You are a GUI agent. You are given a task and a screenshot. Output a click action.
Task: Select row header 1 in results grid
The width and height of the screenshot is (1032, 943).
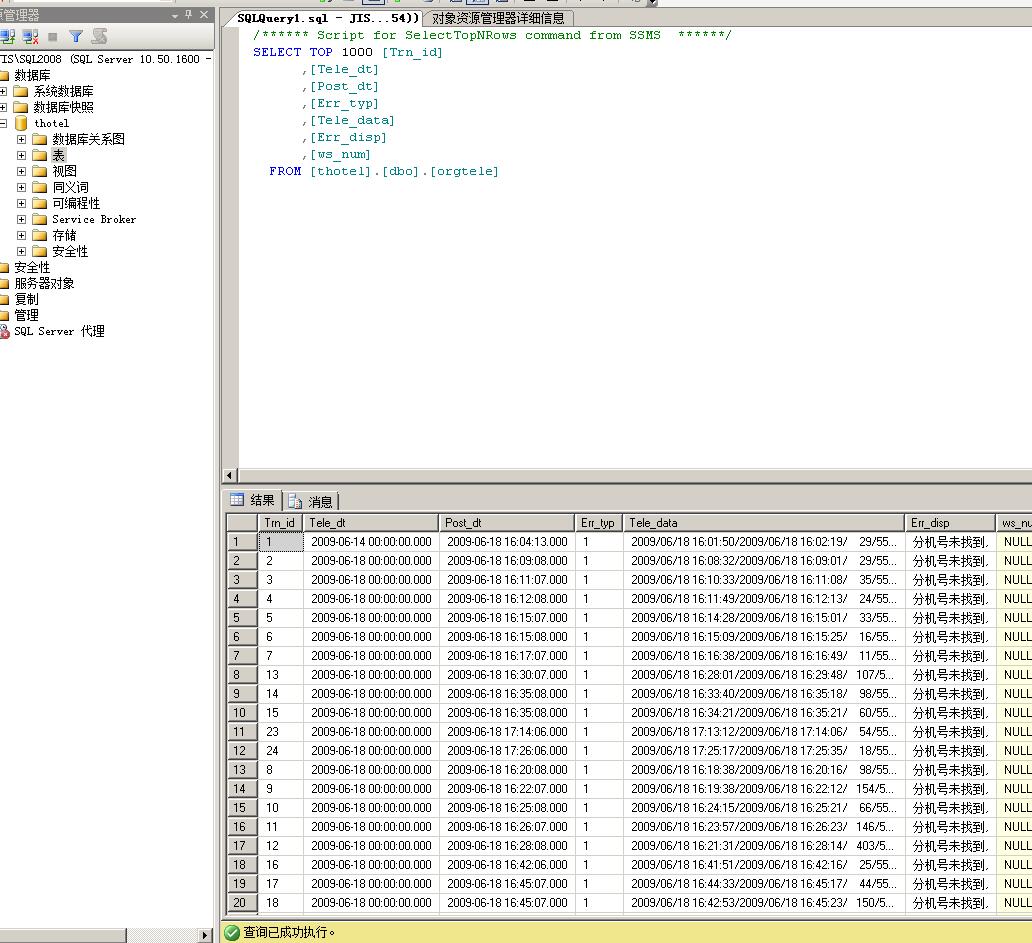coord(242,542)
